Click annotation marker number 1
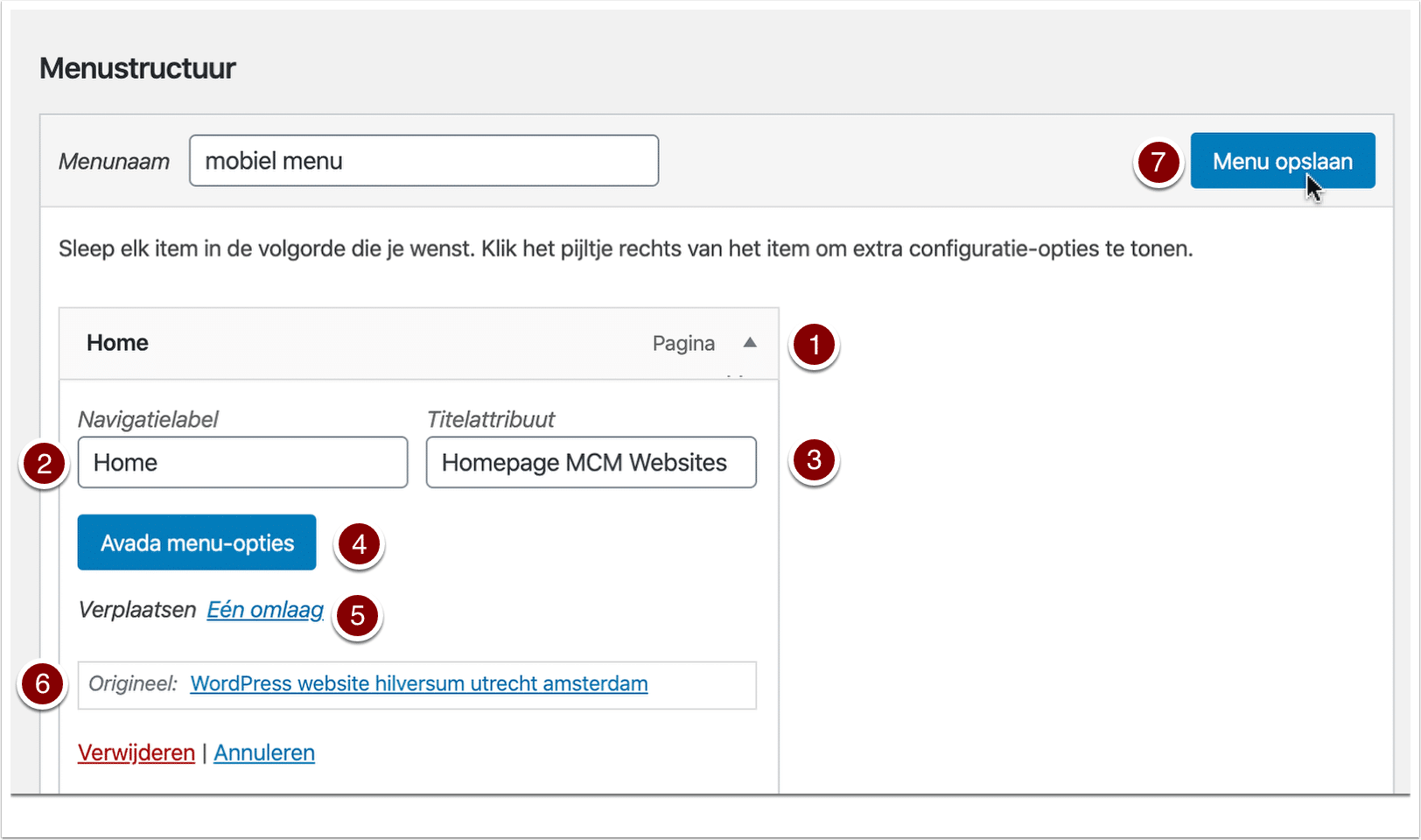The height and width of the screenshot is (840, 1421). coord(815,345)
